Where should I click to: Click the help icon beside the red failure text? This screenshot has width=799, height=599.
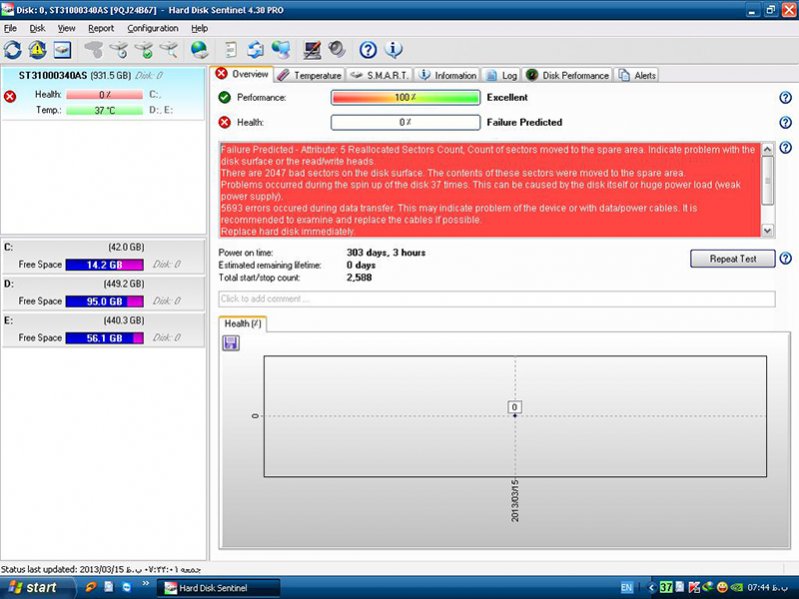pos(785,148)
